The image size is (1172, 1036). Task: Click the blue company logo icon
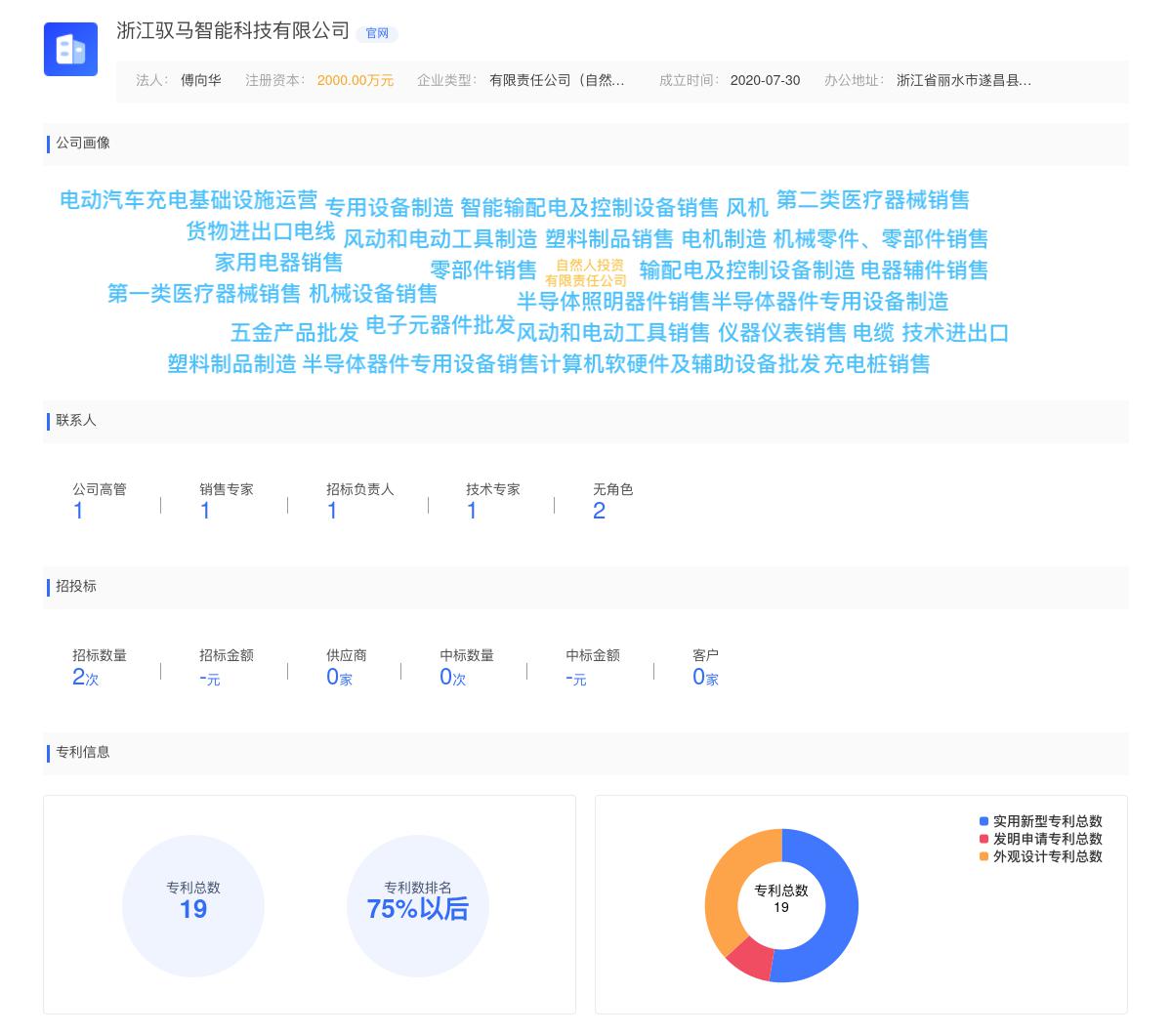coord(70,49)
